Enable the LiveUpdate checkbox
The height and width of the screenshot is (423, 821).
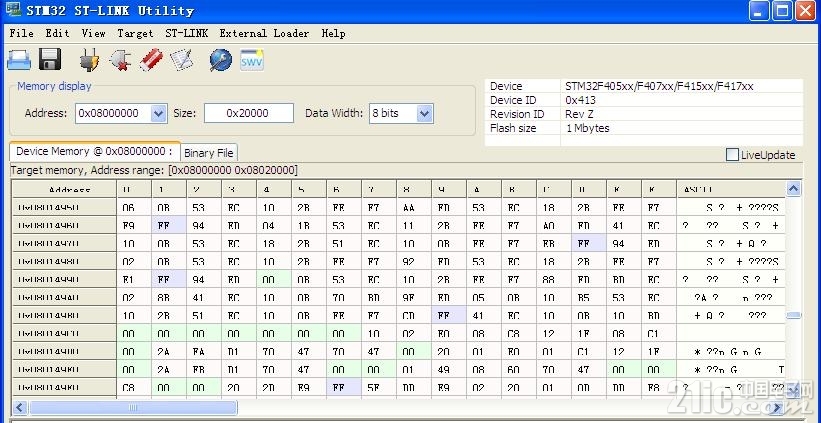(x=733, y=155)
